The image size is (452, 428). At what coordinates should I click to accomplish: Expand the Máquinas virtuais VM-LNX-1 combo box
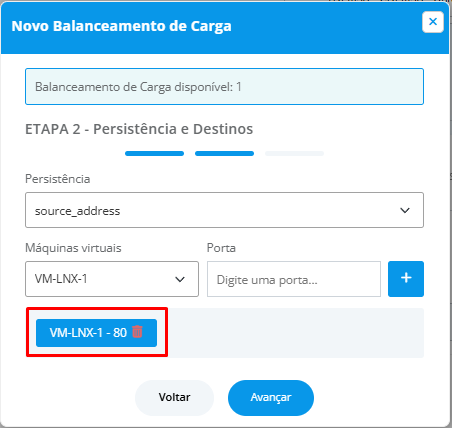point(112,279)
